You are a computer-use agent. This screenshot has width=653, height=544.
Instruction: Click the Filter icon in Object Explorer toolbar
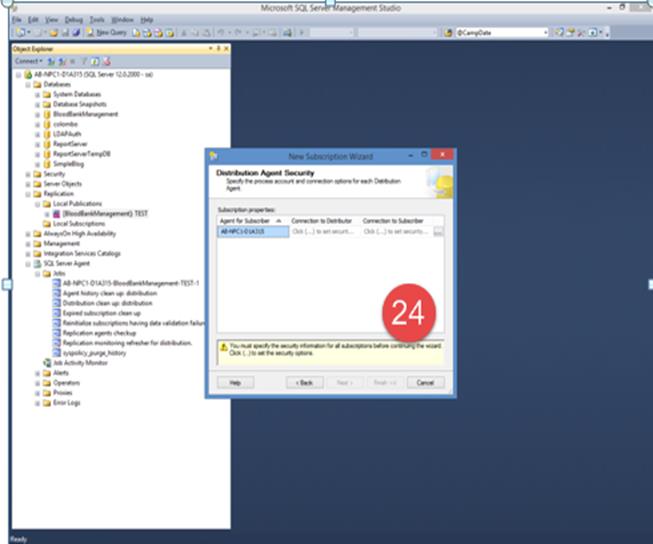pos(84,61)
